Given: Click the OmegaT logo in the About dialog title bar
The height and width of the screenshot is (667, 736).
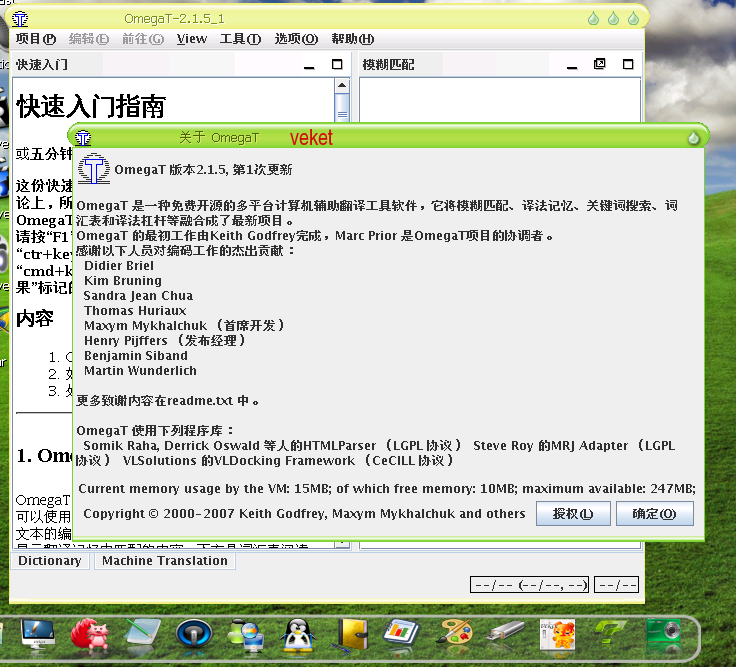Looking at the screenshot, I should click(x=83, y=138).
